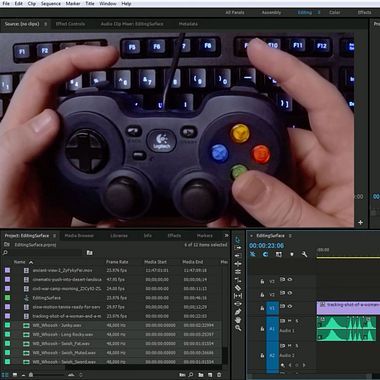
Task: Switch Project panel to Icon View
Action: [15, 375]
